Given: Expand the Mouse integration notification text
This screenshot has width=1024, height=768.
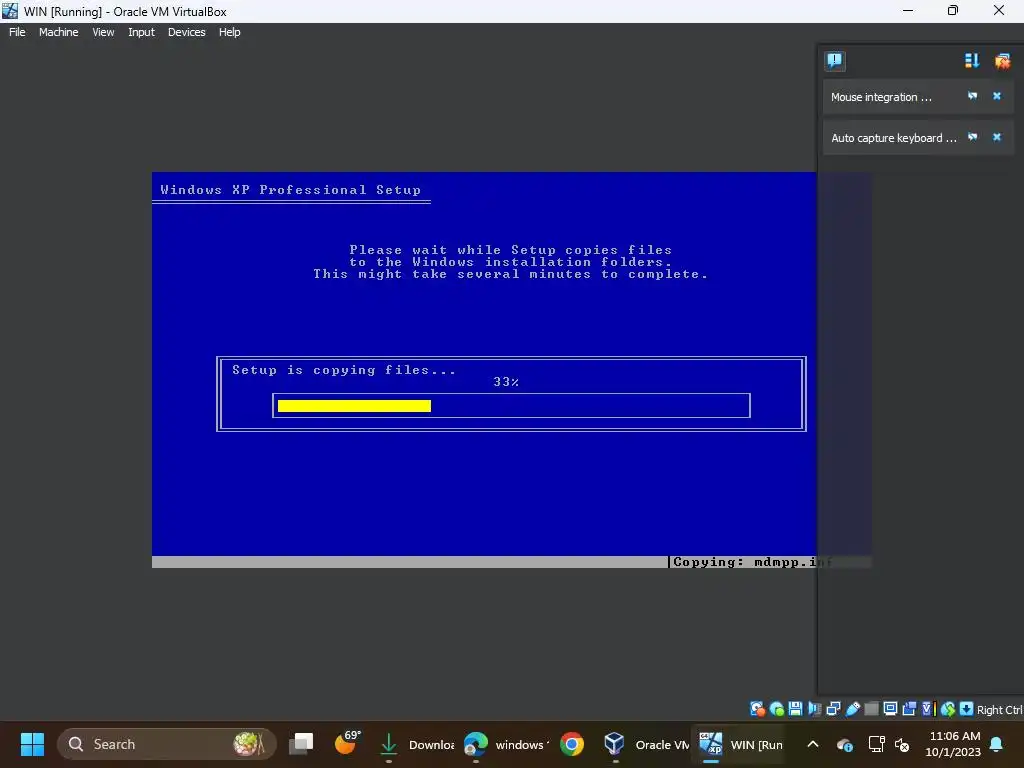Looking at the screenshot, I should (x=881, y=97).
